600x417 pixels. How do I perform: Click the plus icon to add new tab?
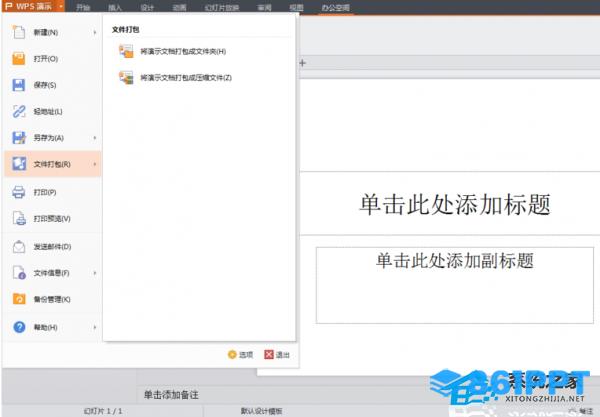pos(303,63)
